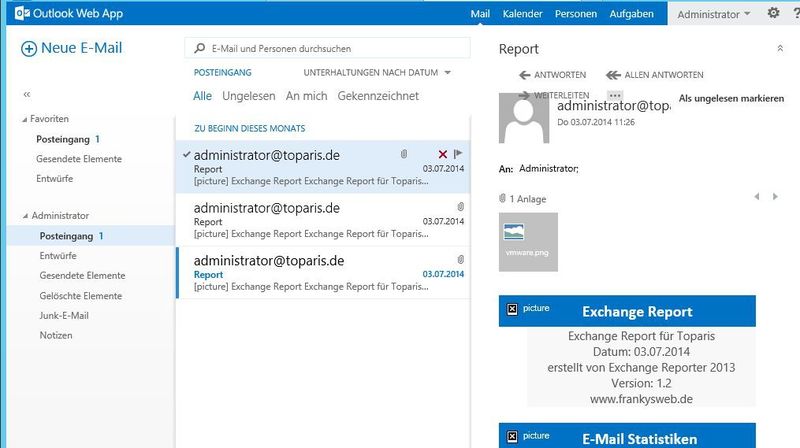This screenshot has height=448, width=800.
Task: Open the Aufgaben tab
Action: (631, 14)
